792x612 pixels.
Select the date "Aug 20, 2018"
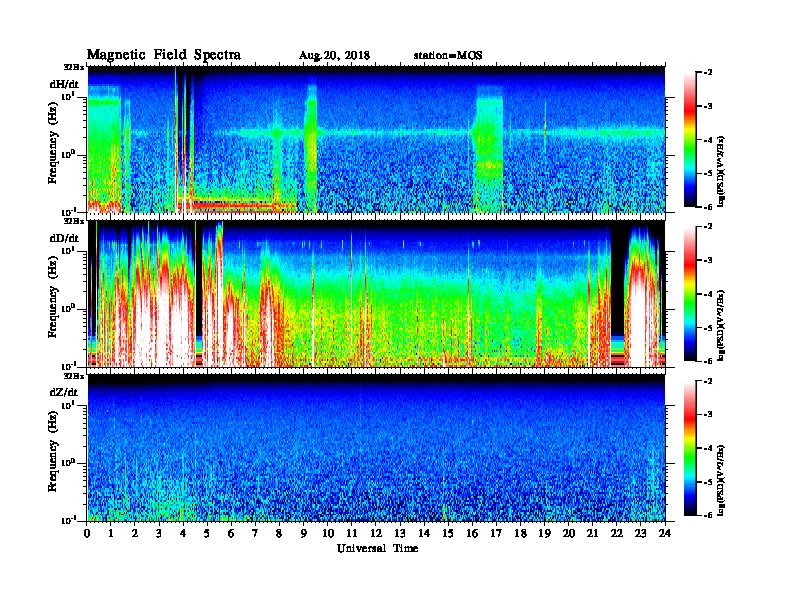tap(334, 56)
